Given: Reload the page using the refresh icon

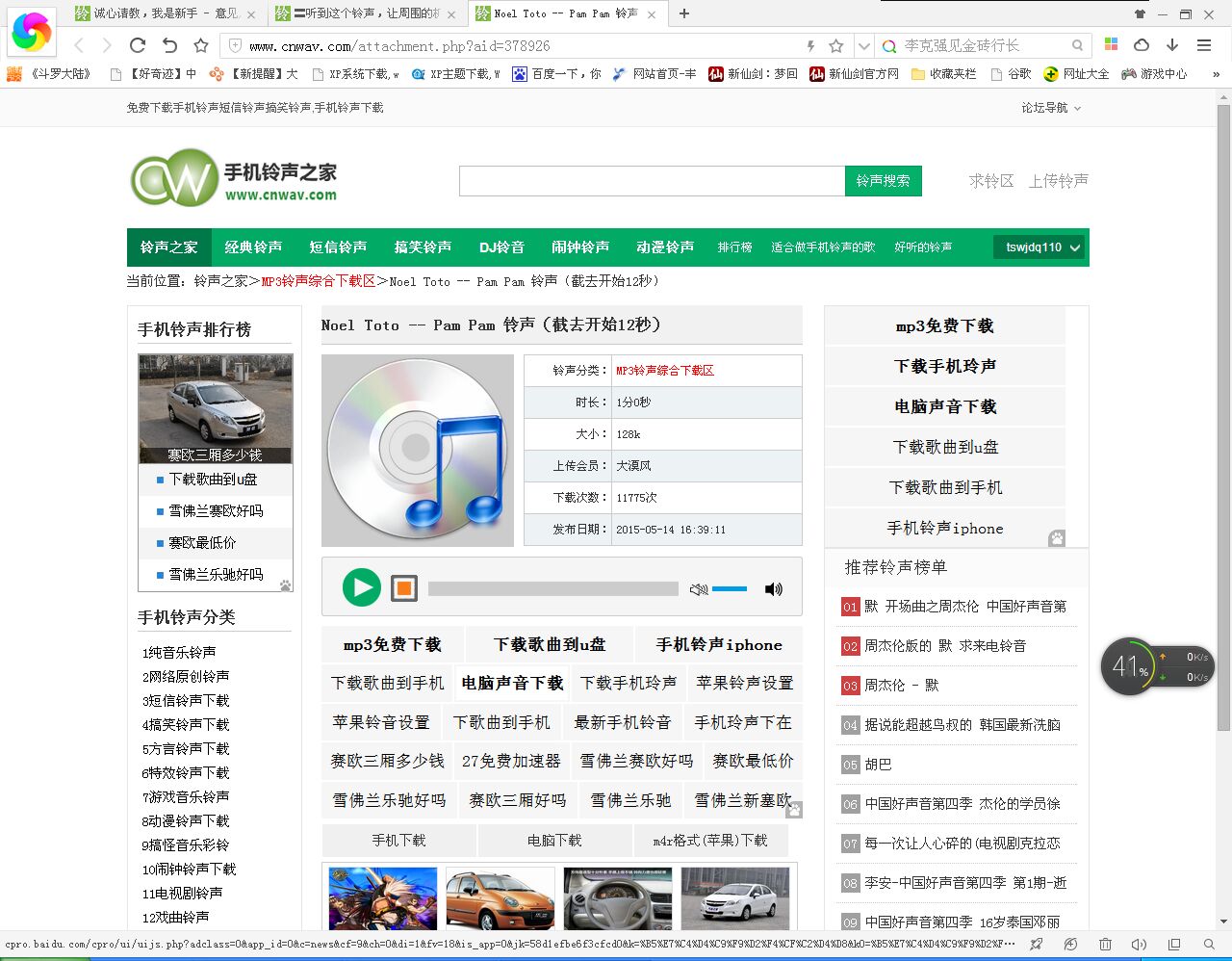Looking at the screenshot, I should click(x=138, y=45).
